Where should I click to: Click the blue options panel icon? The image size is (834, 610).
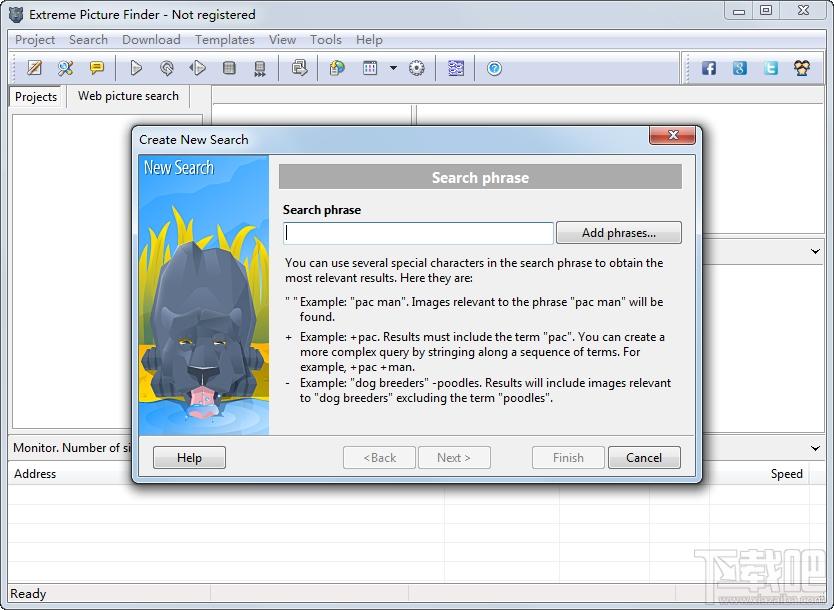click(456, 68)
